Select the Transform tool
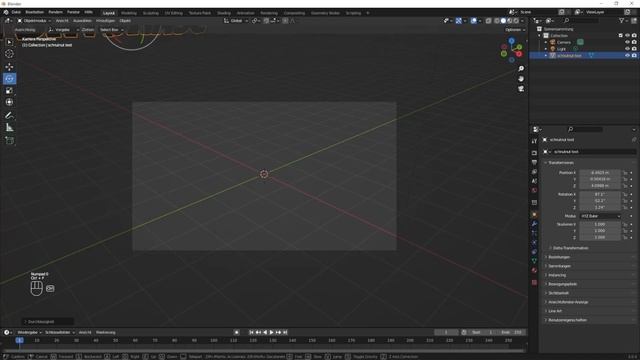640x360 pixels. tap(9, 102)
